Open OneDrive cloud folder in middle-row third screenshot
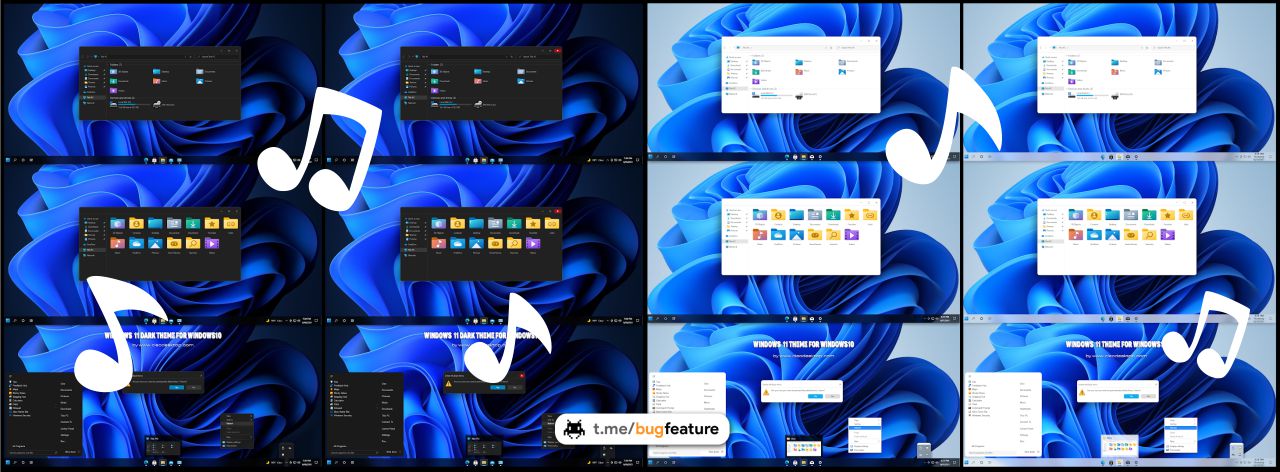This screenshot has width=1280, height=472. click(x=778, y=235)
